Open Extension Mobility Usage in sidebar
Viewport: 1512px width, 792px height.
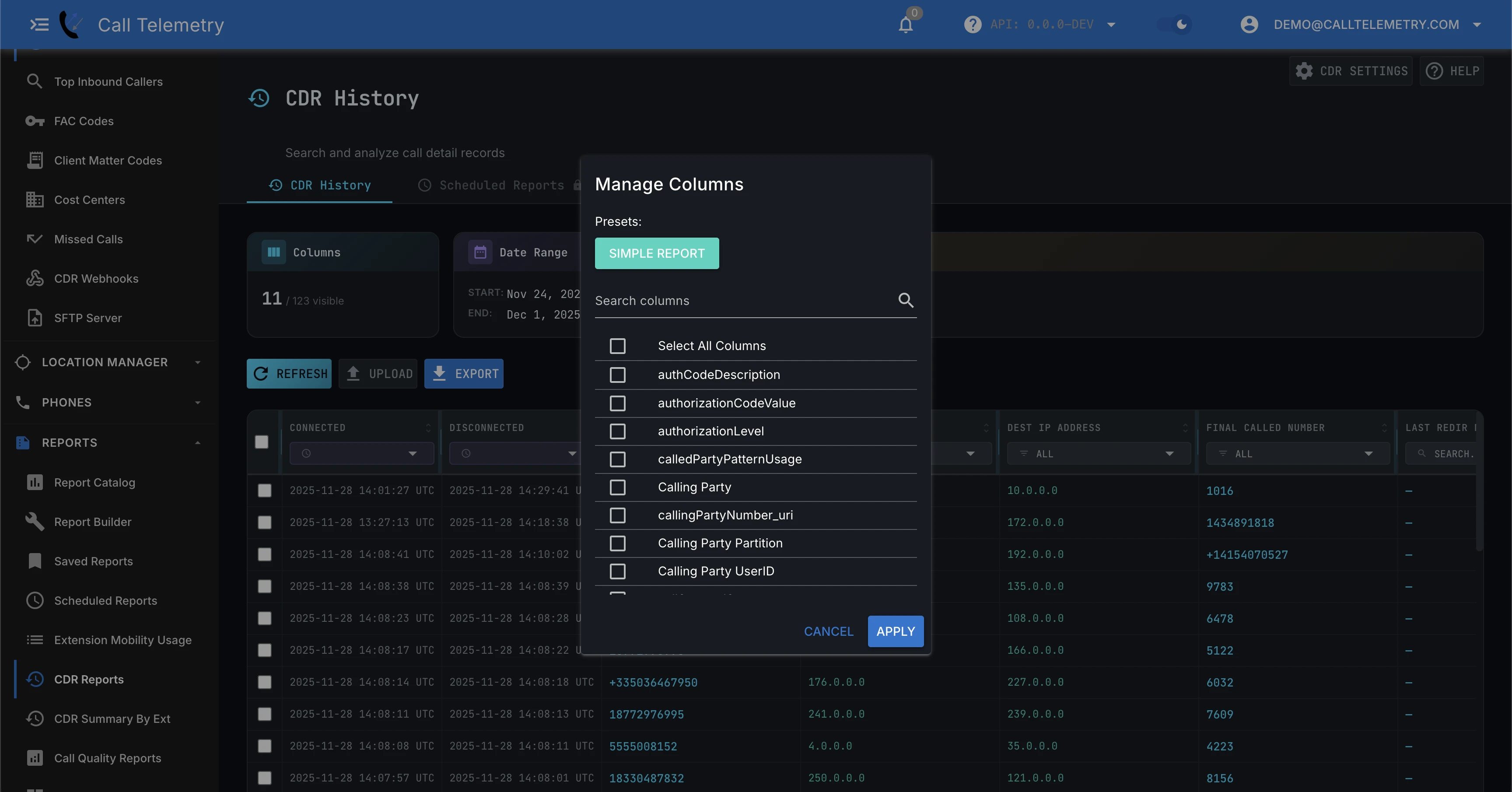point(122,640)
